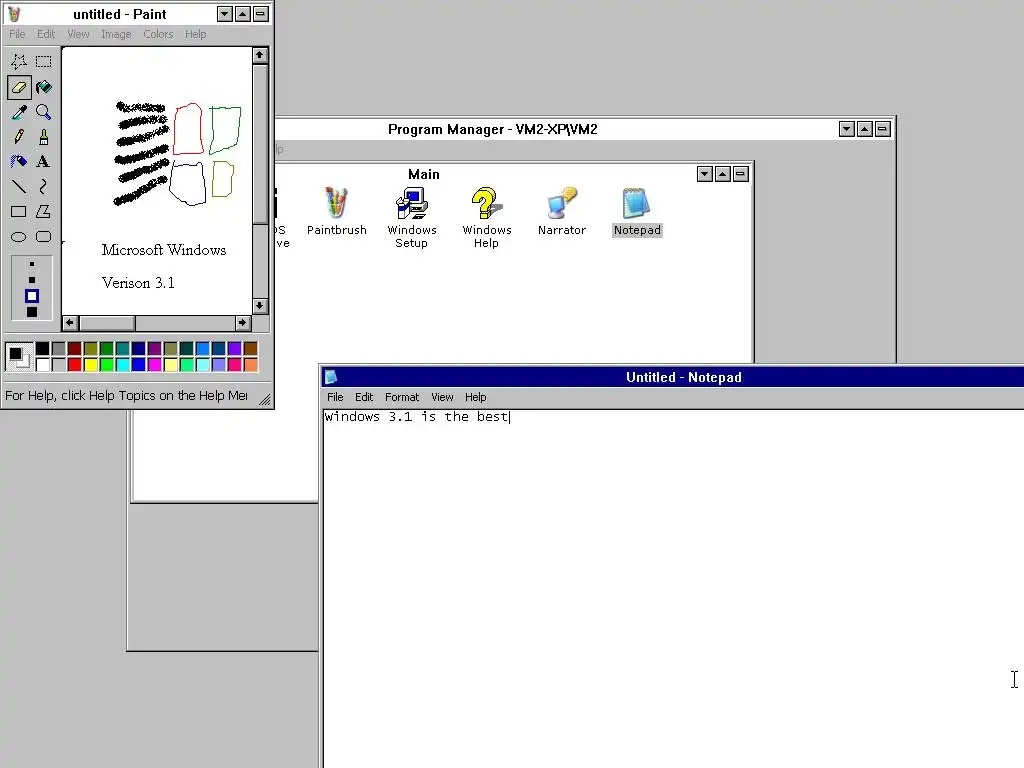Click the Main group window's down-arrow button
The width and height of the screenshot is (1024, 768).
pos(705,174)
